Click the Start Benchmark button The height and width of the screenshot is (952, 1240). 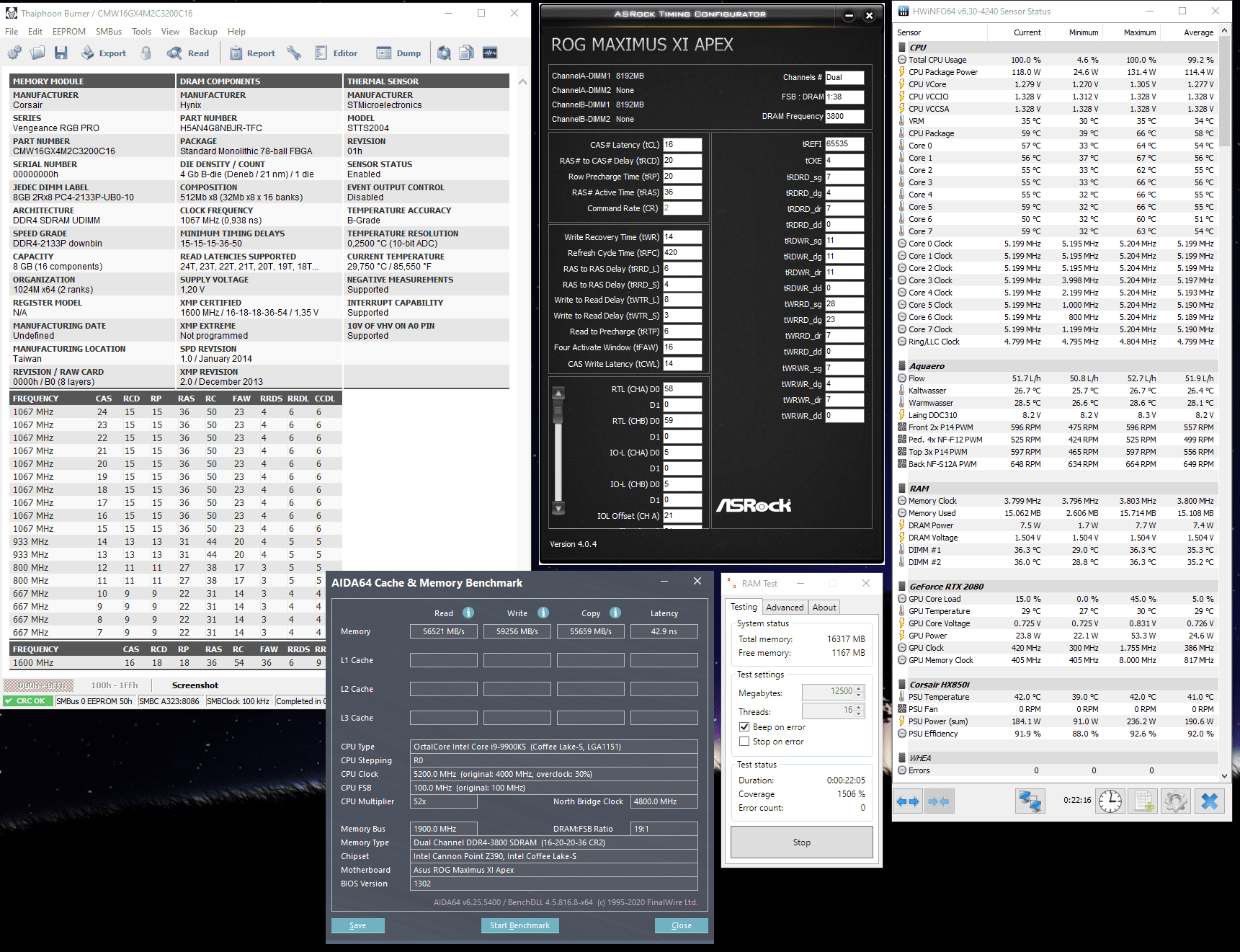(x=519, y=925)
